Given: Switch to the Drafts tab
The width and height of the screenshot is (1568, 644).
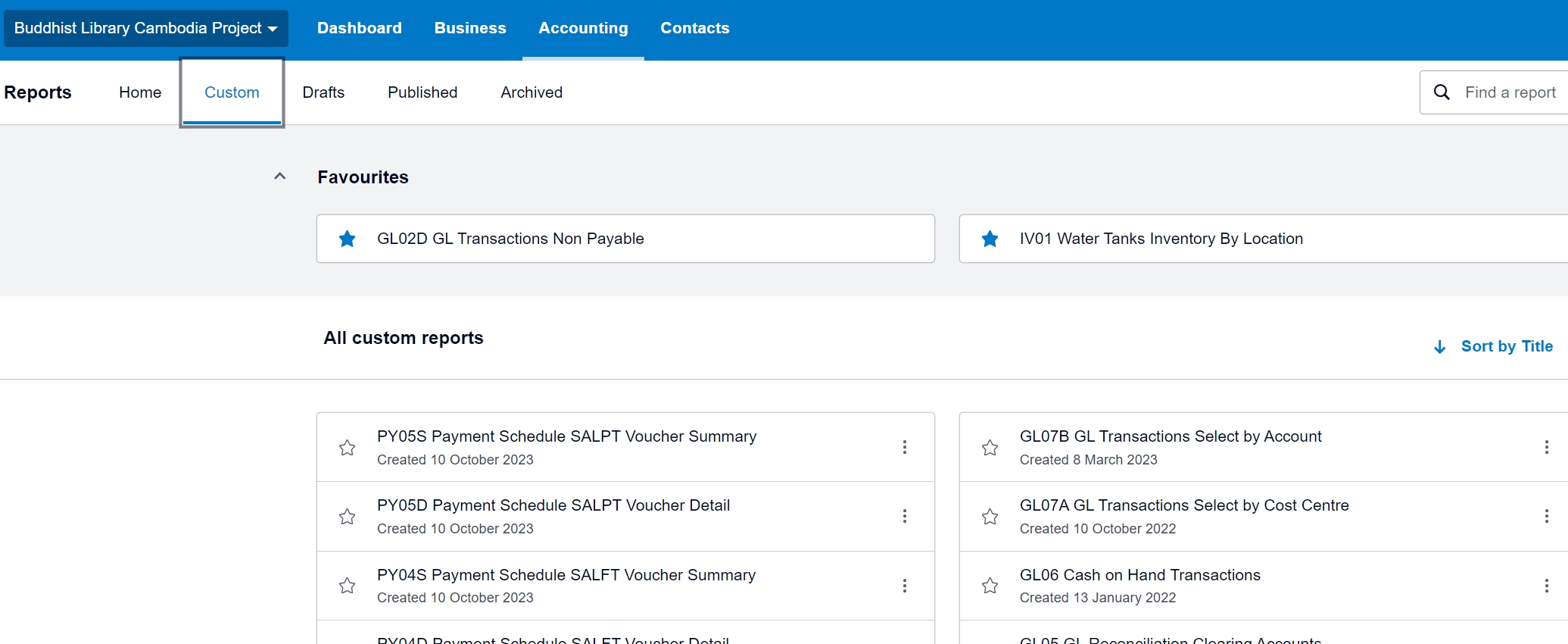Looking at the screenshot, I should [323, 92].
